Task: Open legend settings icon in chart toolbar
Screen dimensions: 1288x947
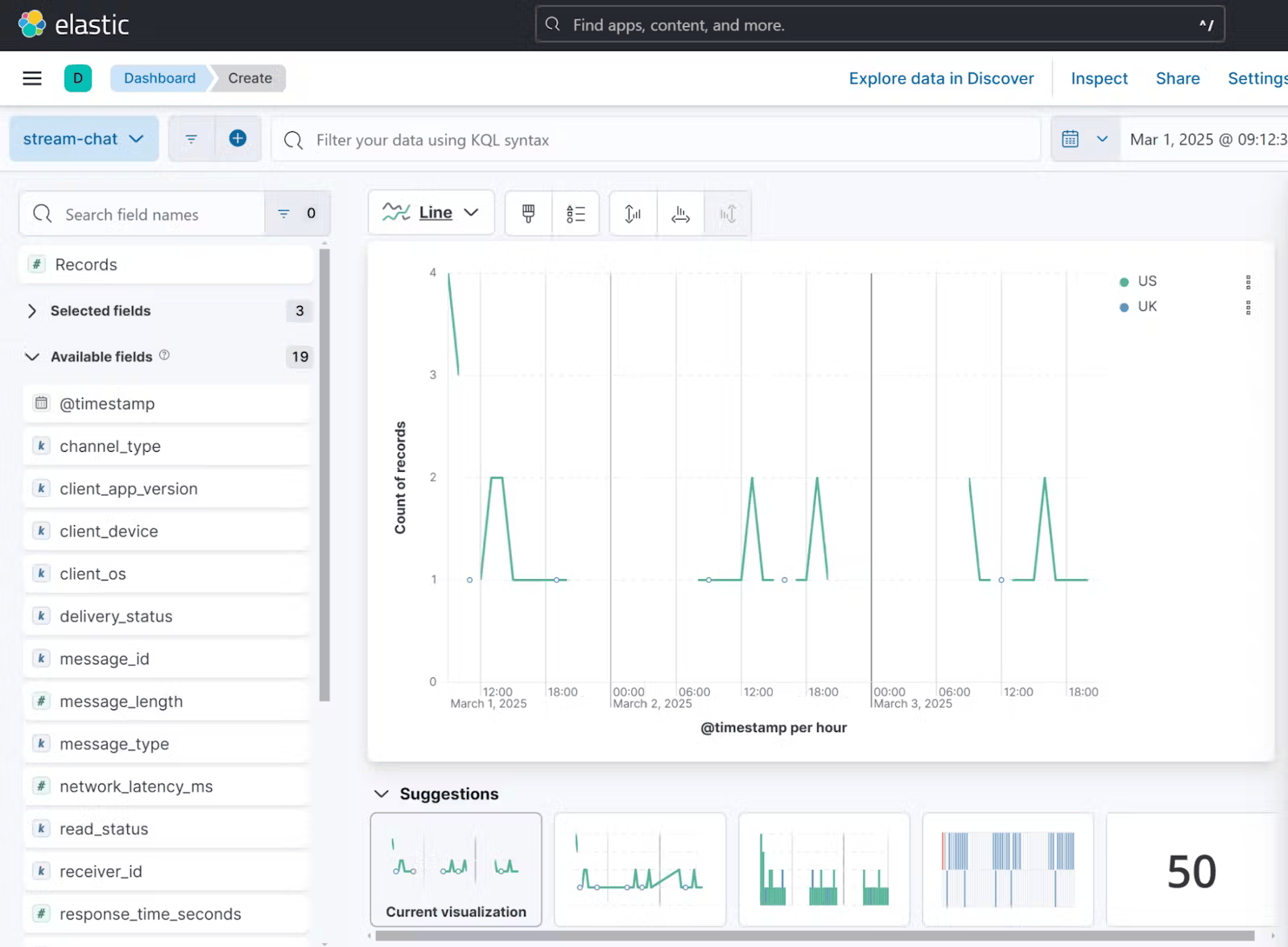Action: [x=576, y=213]
